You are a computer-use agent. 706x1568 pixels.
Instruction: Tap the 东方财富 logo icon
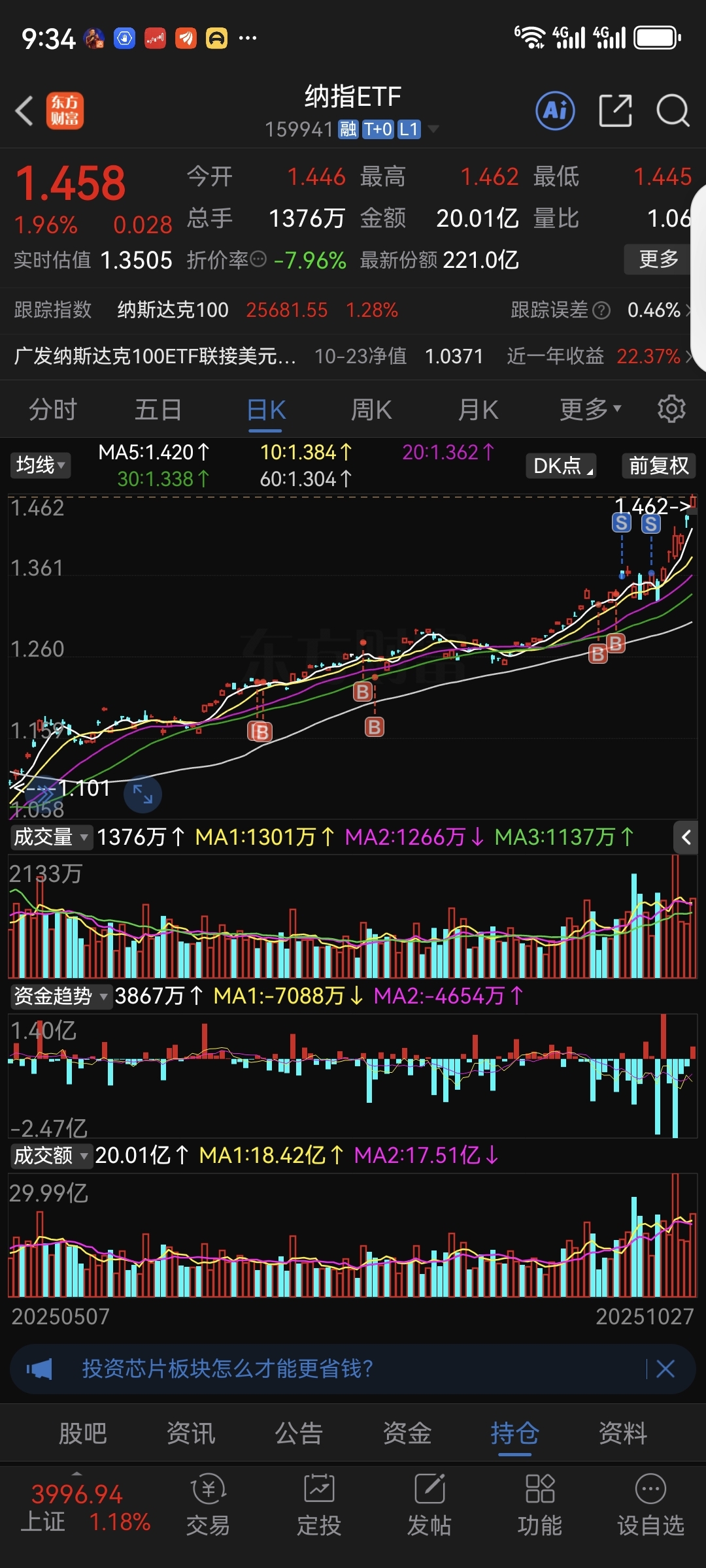click(65, 110)
